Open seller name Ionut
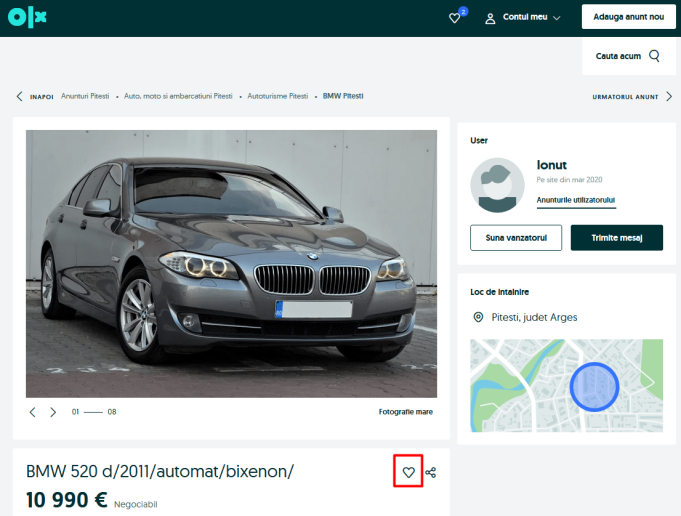Viewport: 681px width, 516px height. pos(552,165)
